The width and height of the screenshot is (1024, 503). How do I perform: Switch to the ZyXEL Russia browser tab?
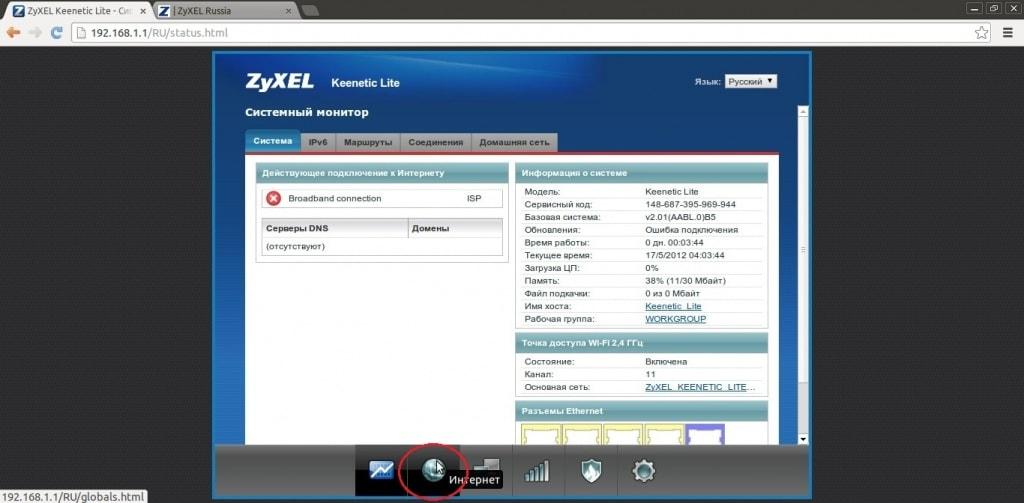[x=223, y=11]
